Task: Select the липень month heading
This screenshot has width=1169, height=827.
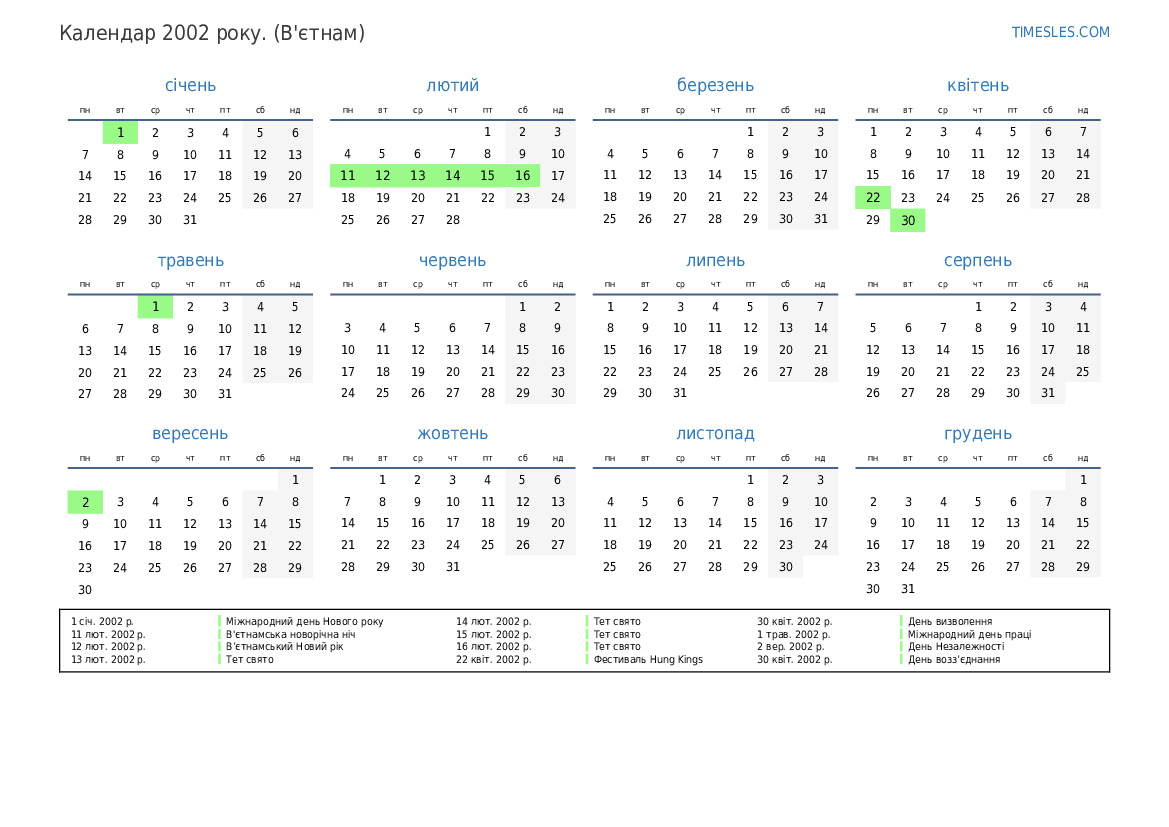Action: [x=715, y=260]
